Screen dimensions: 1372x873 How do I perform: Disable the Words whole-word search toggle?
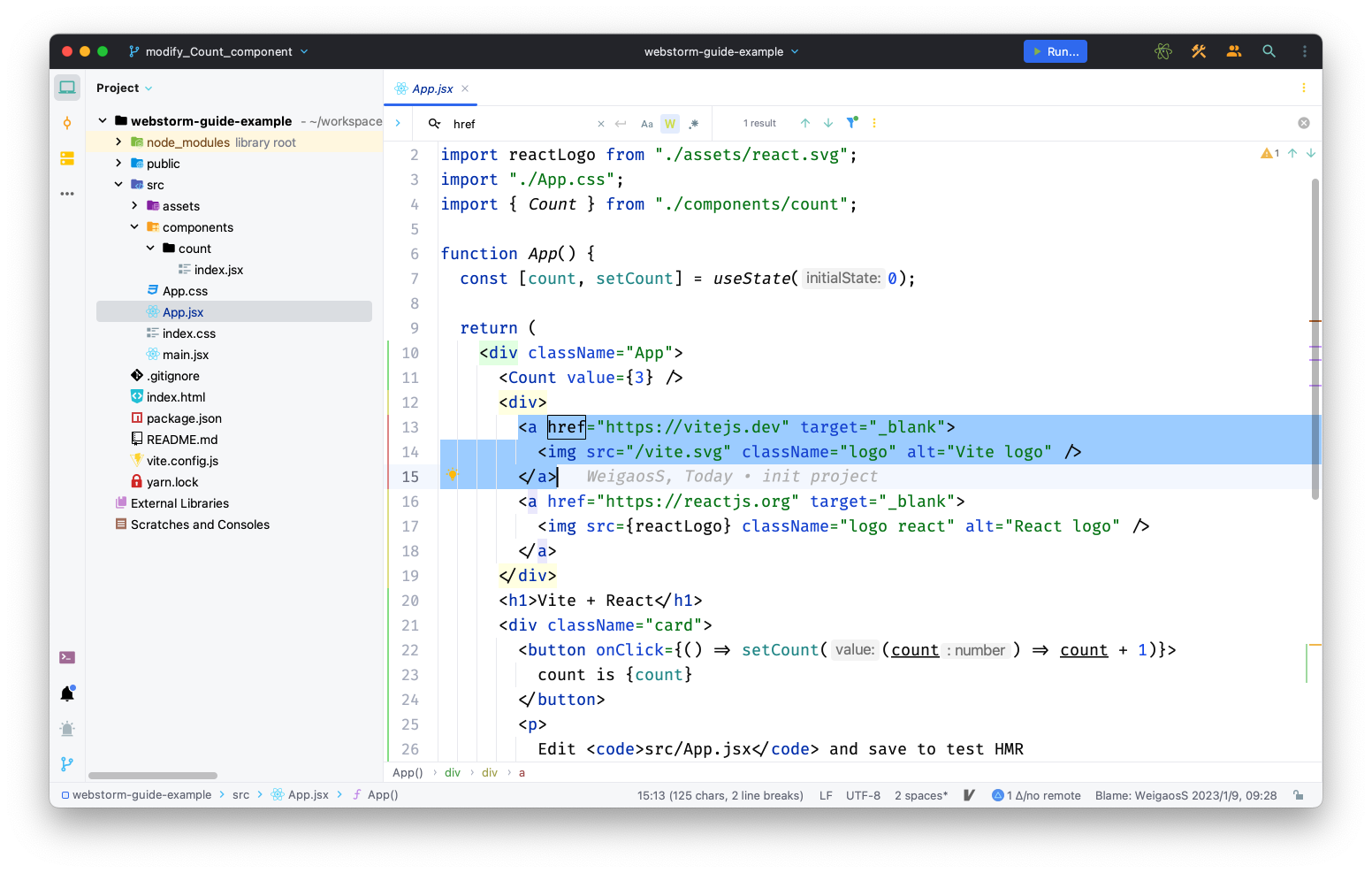point(670,124)
